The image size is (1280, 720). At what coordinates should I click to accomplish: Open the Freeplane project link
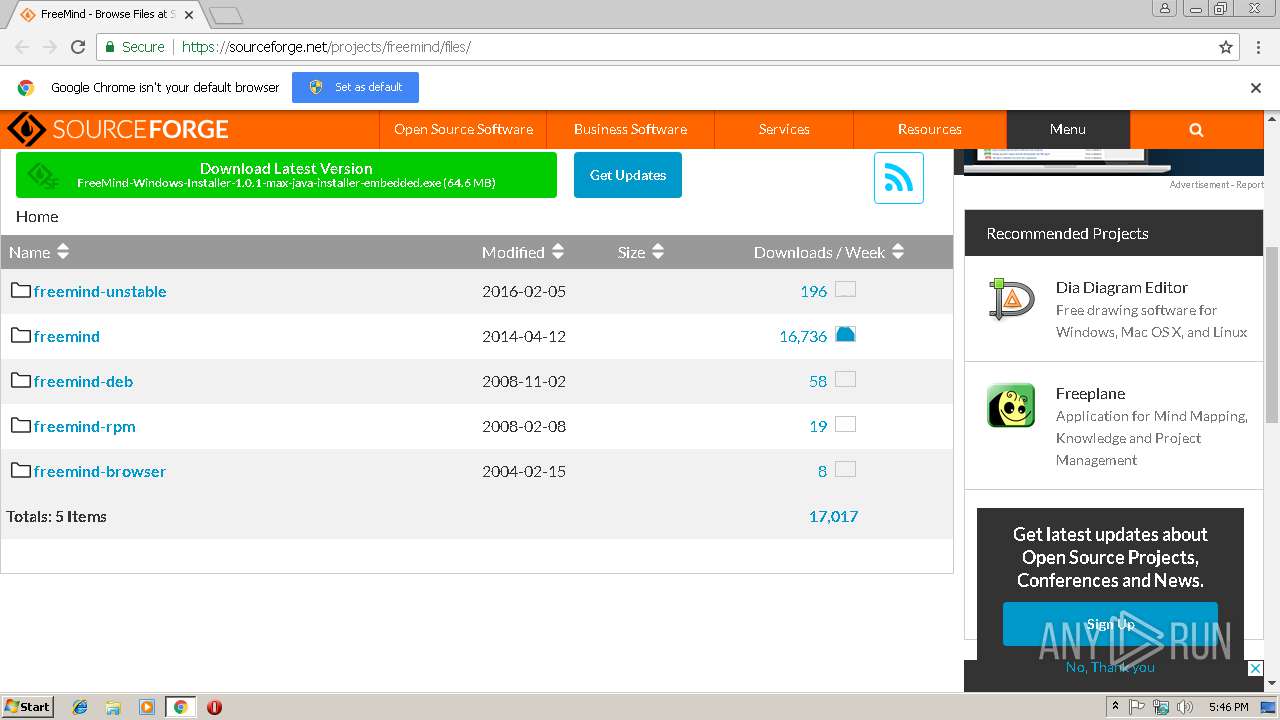click(x=1090, y=393)
